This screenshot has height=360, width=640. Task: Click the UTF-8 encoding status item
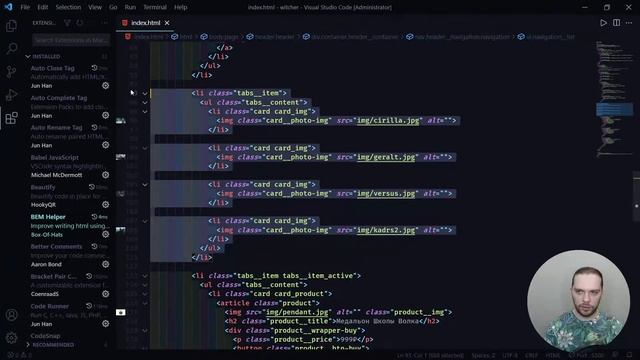point(510,355)
